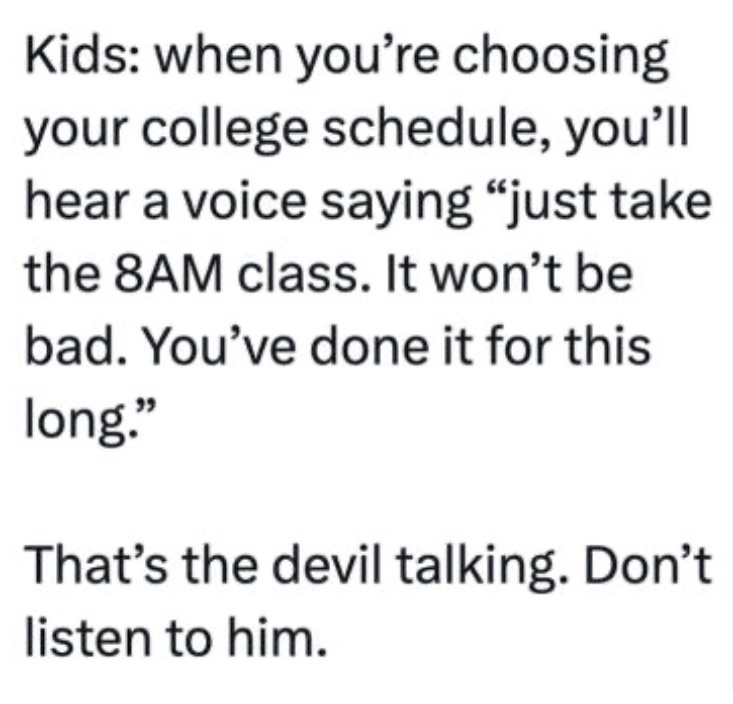This screenshot has width=733, height=704.
Task: Click the word "talking"
Action: coord(452,567)
